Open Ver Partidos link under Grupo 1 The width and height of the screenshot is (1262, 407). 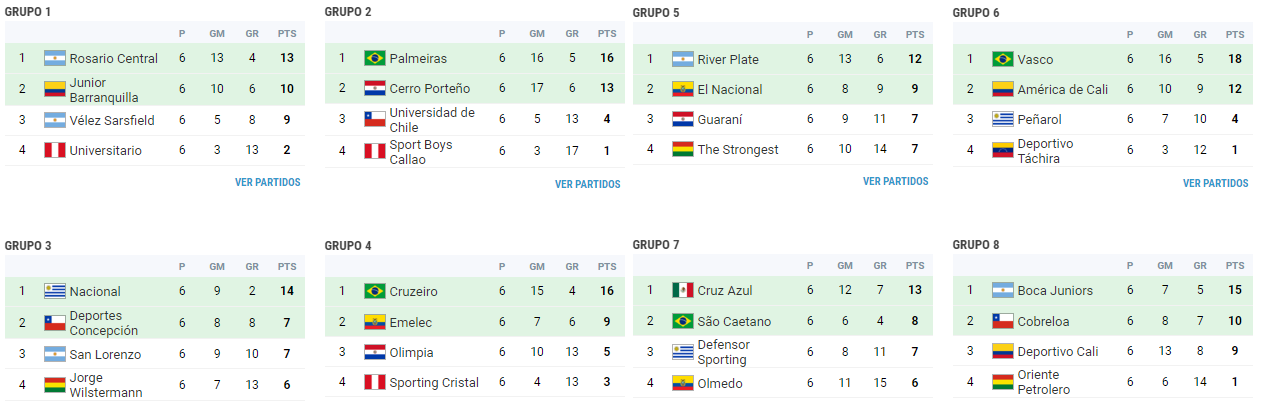pyautogui.click(x=267, y=183)
